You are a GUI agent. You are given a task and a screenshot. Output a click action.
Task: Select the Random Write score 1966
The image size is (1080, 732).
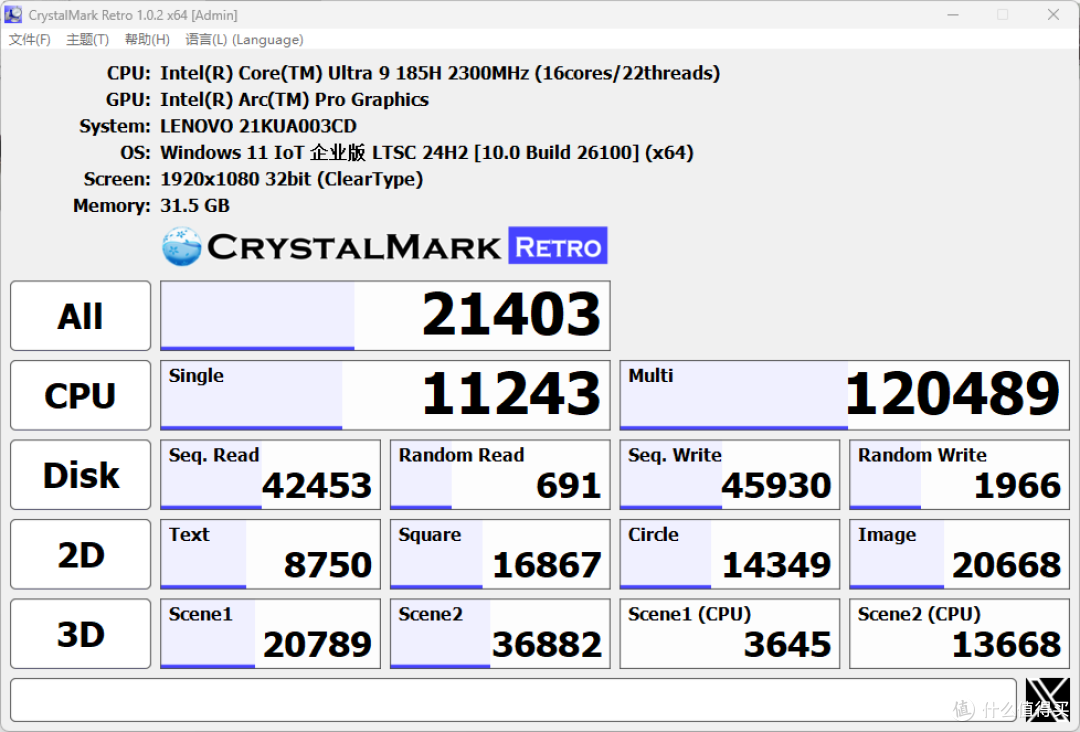pyautogui.click(x=959, y=475)
